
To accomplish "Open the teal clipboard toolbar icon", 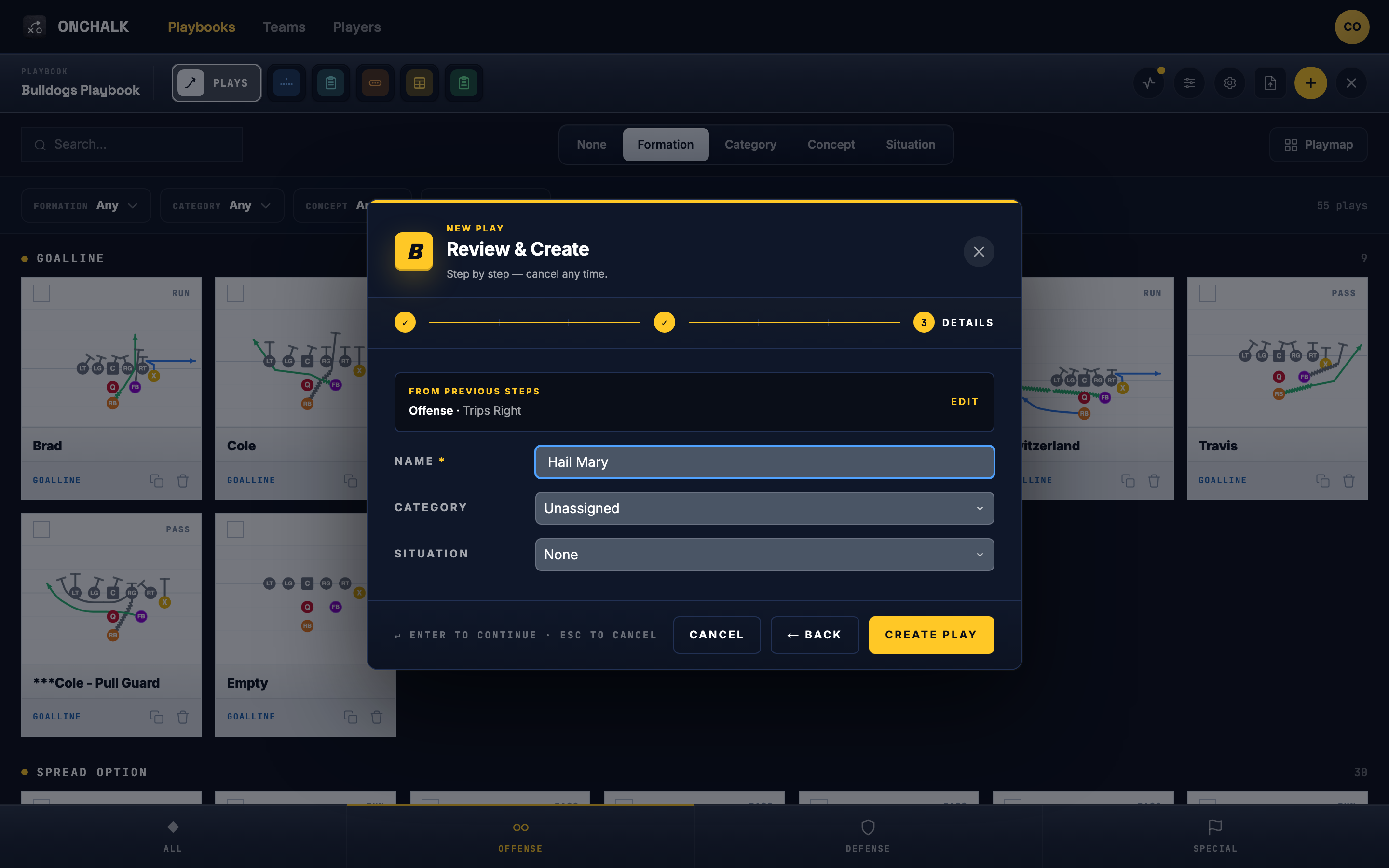I will point(330,83).
